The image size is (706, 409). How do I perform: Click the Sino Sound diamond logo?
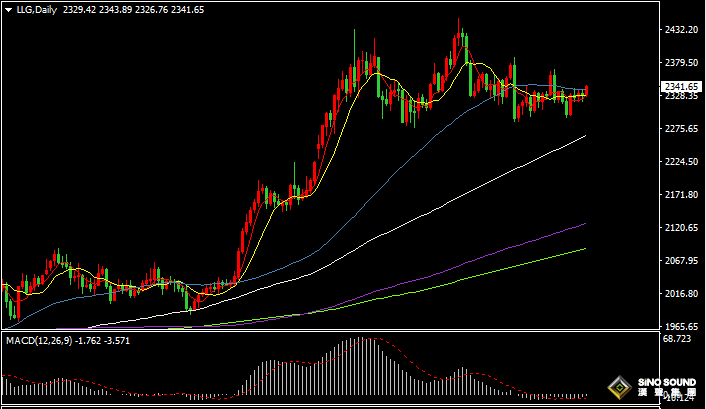(620, 388)
